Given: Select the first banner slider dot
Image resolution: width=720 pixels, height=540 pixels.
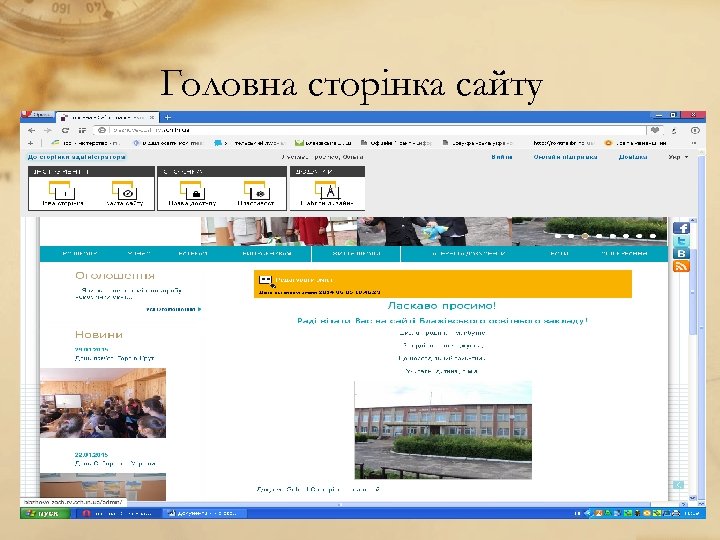Looking at the screenshot, I should 558,236.
